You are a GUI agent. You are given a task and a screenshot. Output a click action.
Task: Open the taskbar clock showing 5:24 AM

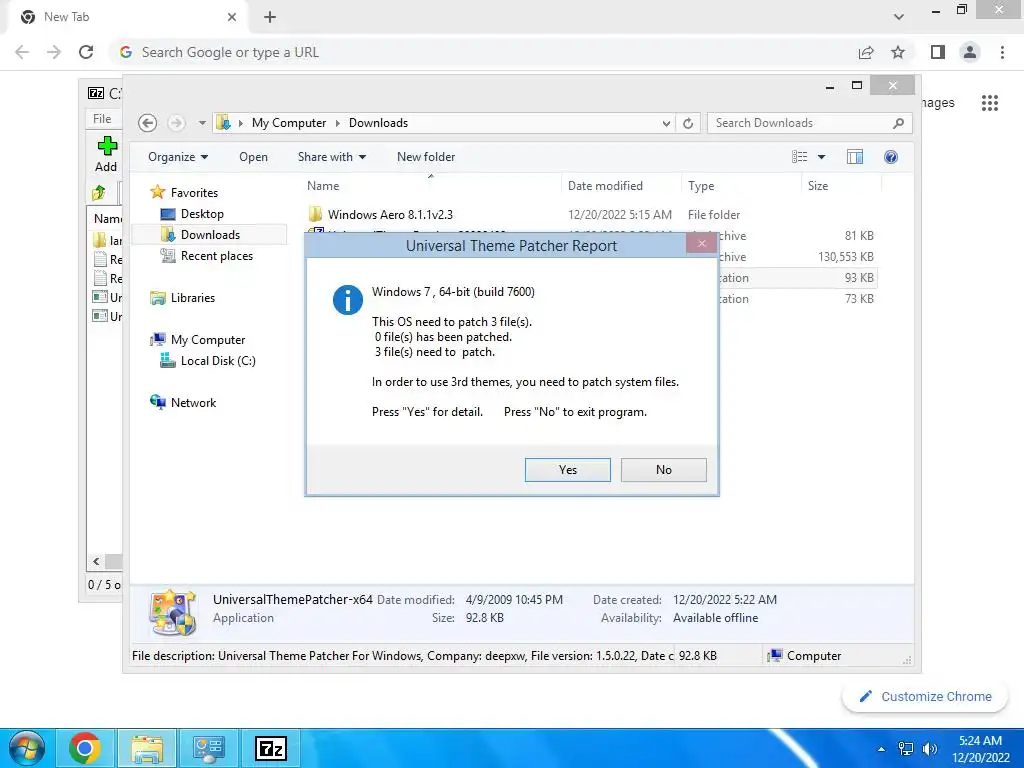click(980, 748)
